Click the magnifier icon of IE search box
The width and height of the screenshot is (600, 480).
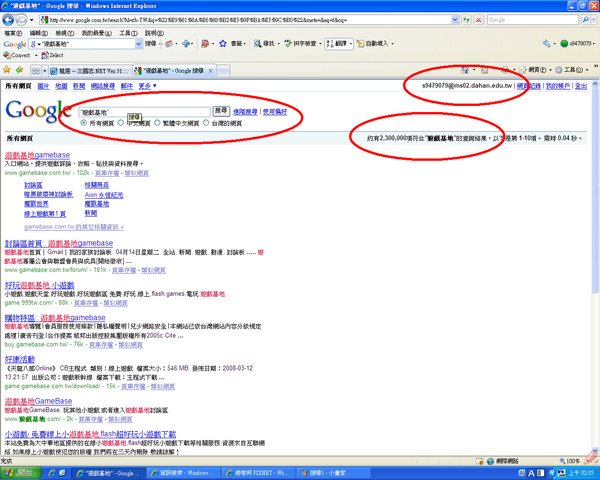[x=585, y=20]
